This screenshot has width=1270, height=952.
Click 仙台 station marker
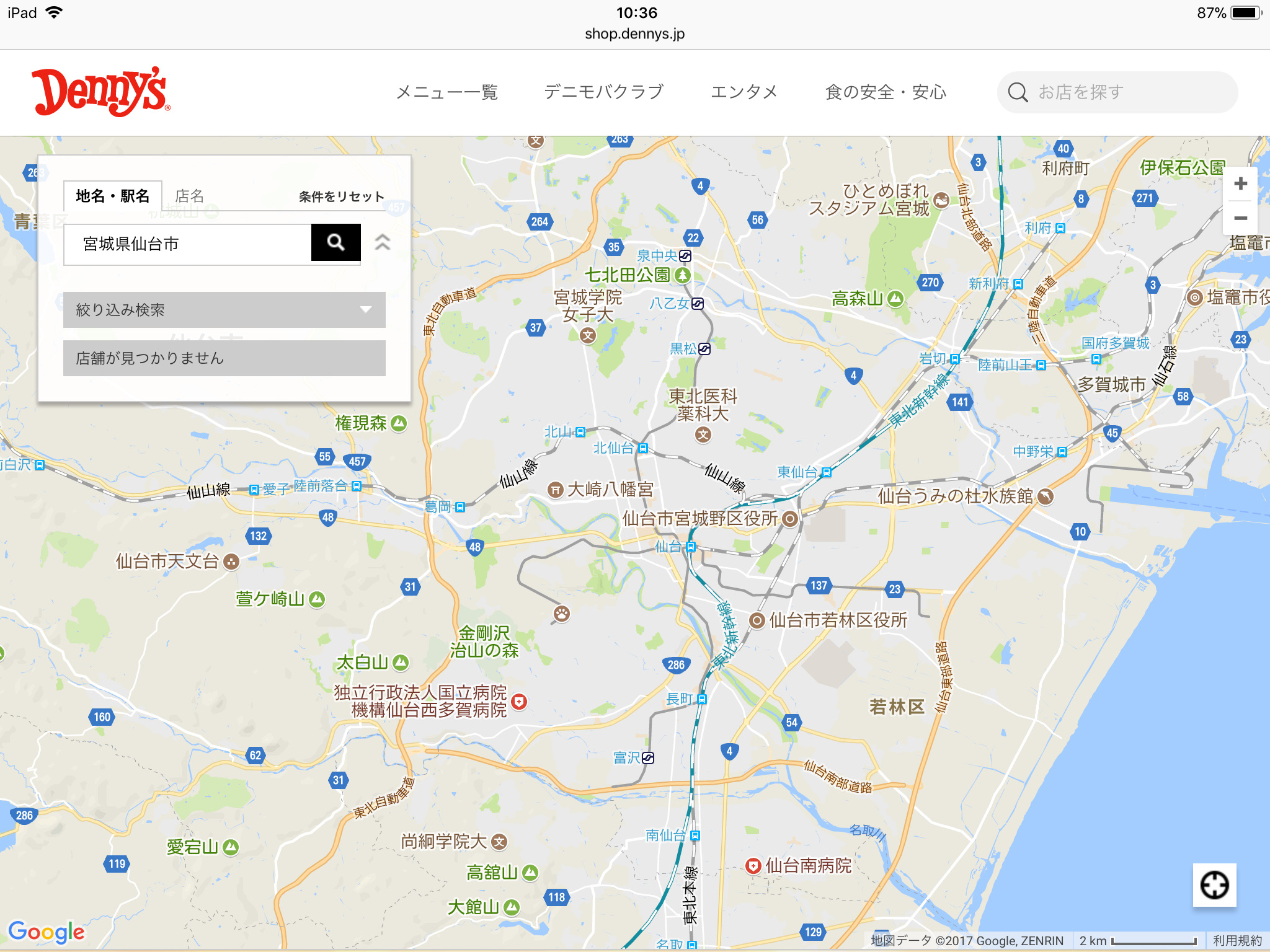click(x=691, y=547)
